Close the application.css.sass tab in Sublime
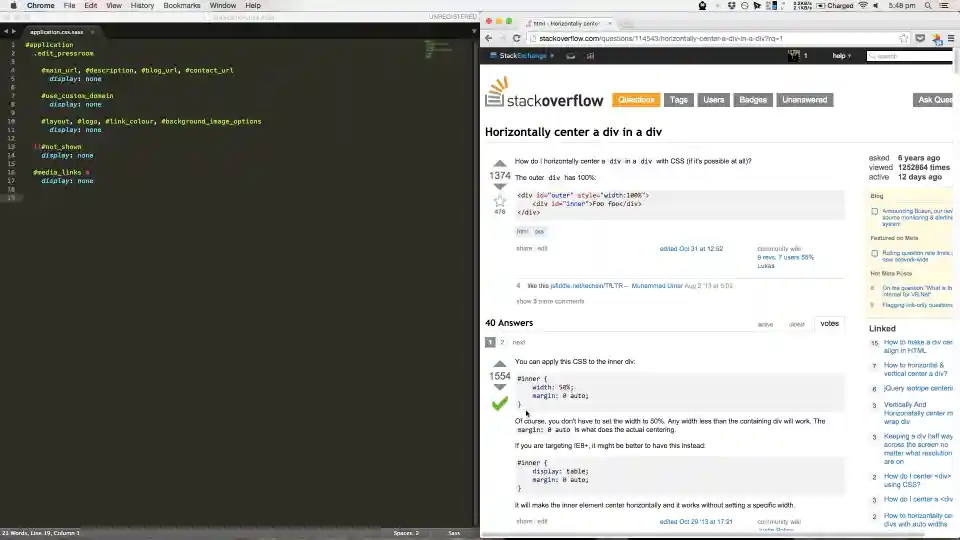The image size is (960, 540). click(92, 32)
